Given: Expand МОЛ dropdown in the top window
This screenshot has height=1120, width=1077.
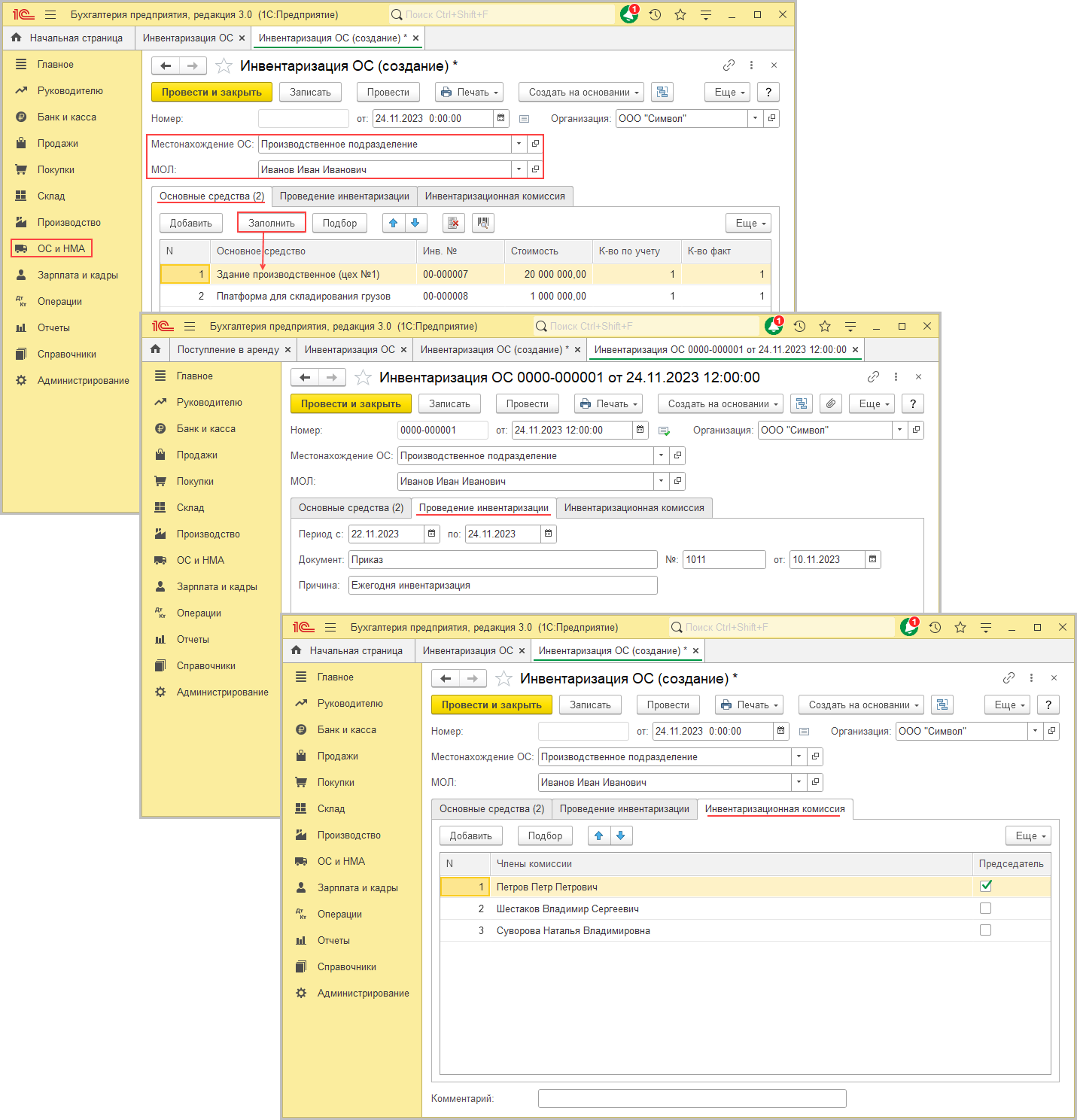Looking at the screenshot, I should coord(519,169).
